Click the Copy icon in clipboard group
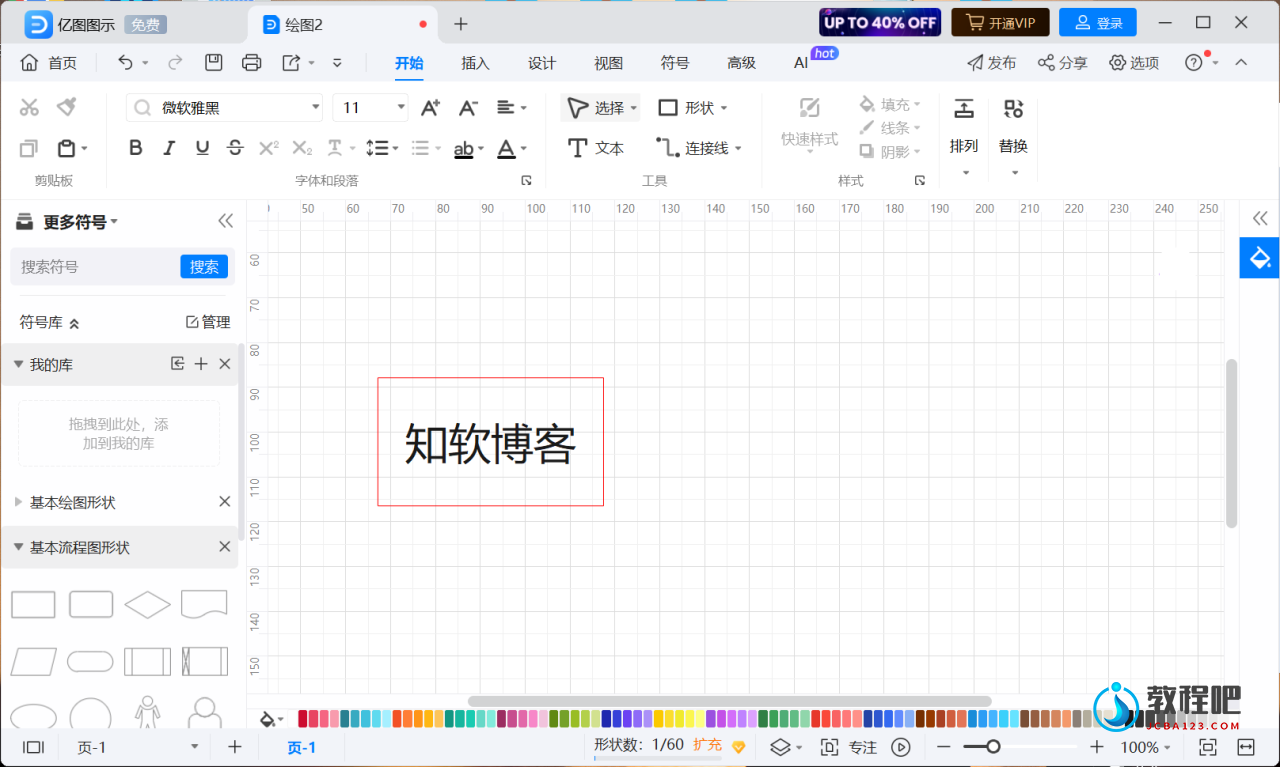The image size is (1280, 767). (x=29, y=148)
